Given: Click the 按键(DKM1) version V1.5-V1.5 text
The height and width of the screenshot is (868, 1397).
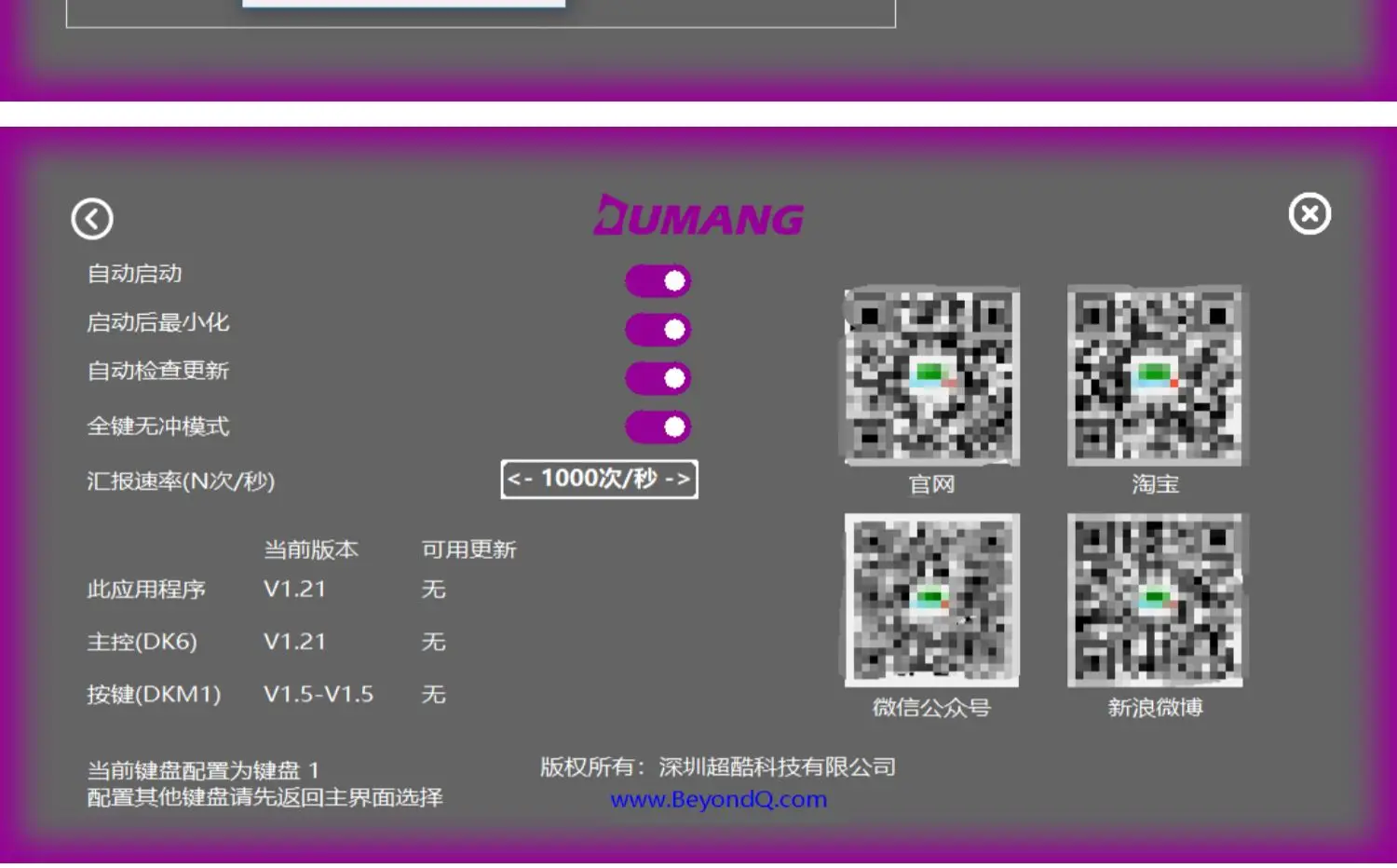Looking at the screenshot, I should 319,694.
